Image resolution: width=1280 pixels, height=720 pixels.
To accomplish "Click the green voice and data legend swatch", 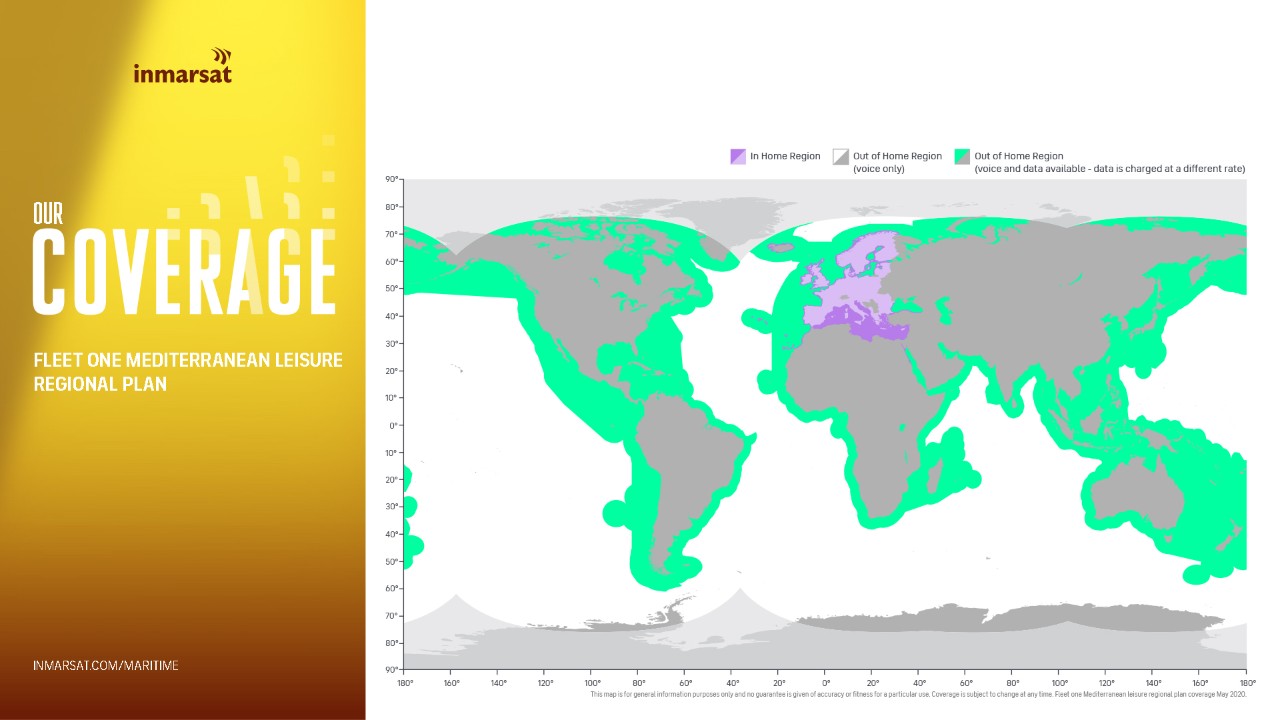I will pyautogui.click(x=962, y=156).
